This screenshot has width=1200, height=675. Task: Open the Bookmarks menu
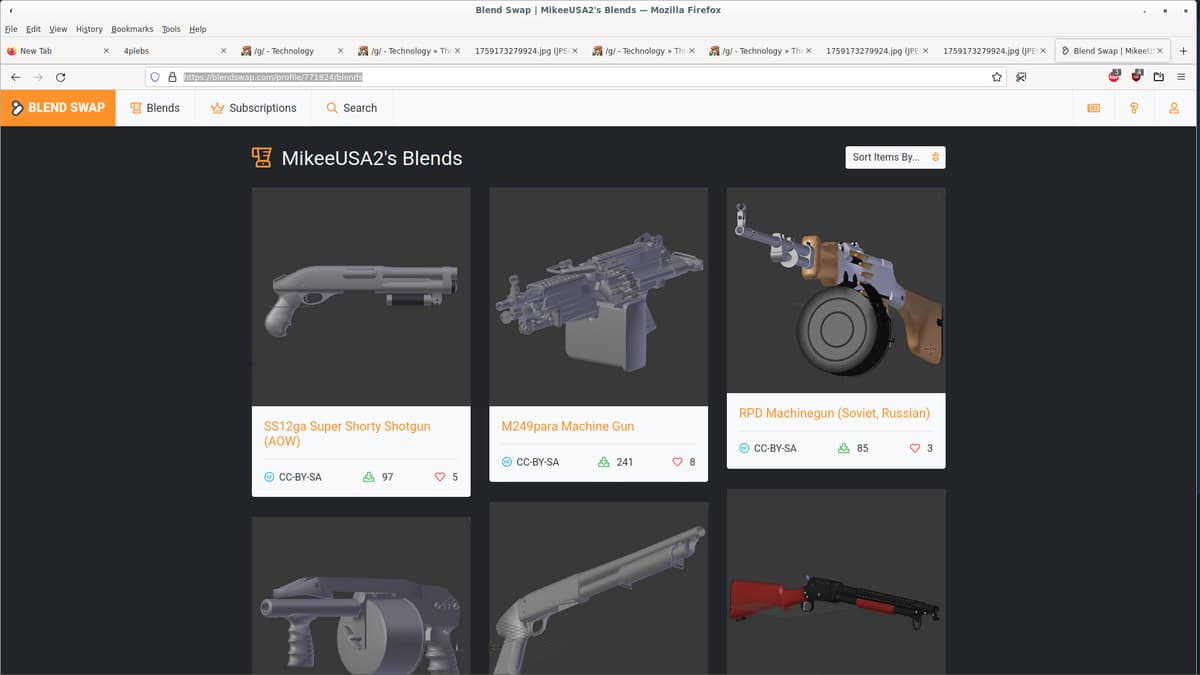(132, 29)
